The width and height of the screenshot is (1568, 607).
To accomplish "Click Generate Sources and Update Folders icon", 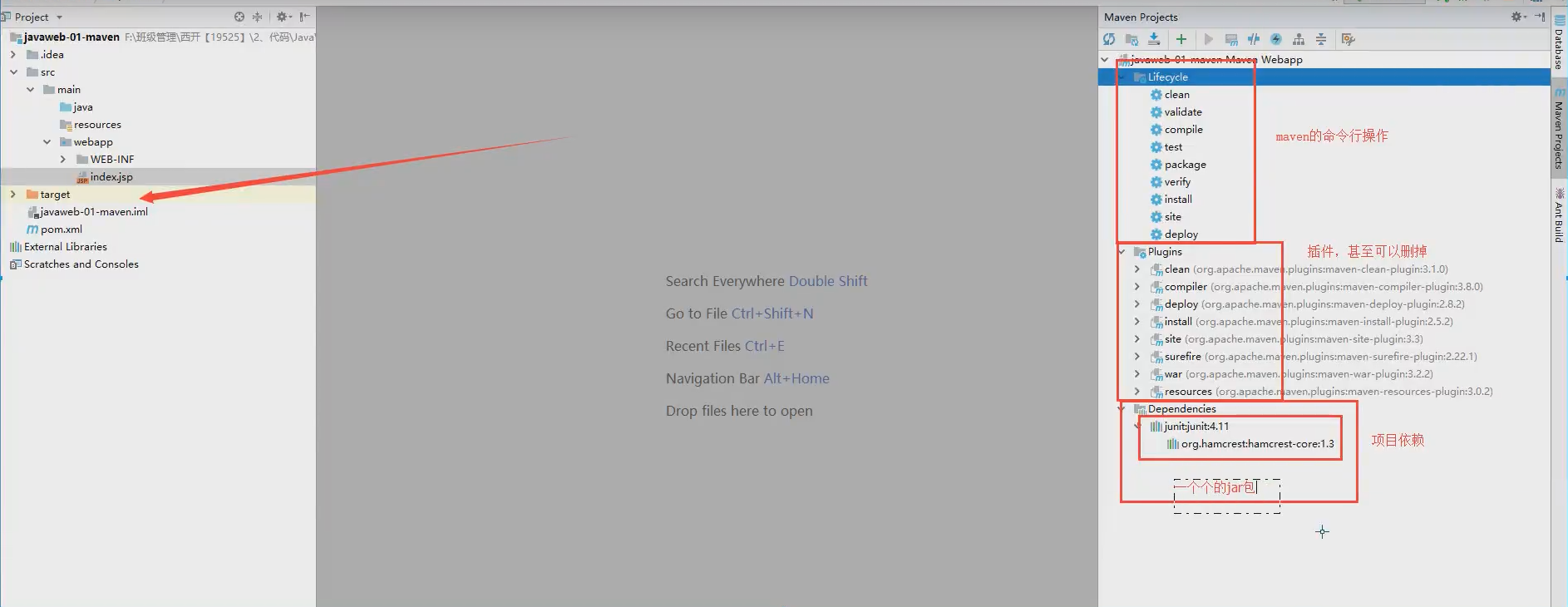I will click(1132, 39).
